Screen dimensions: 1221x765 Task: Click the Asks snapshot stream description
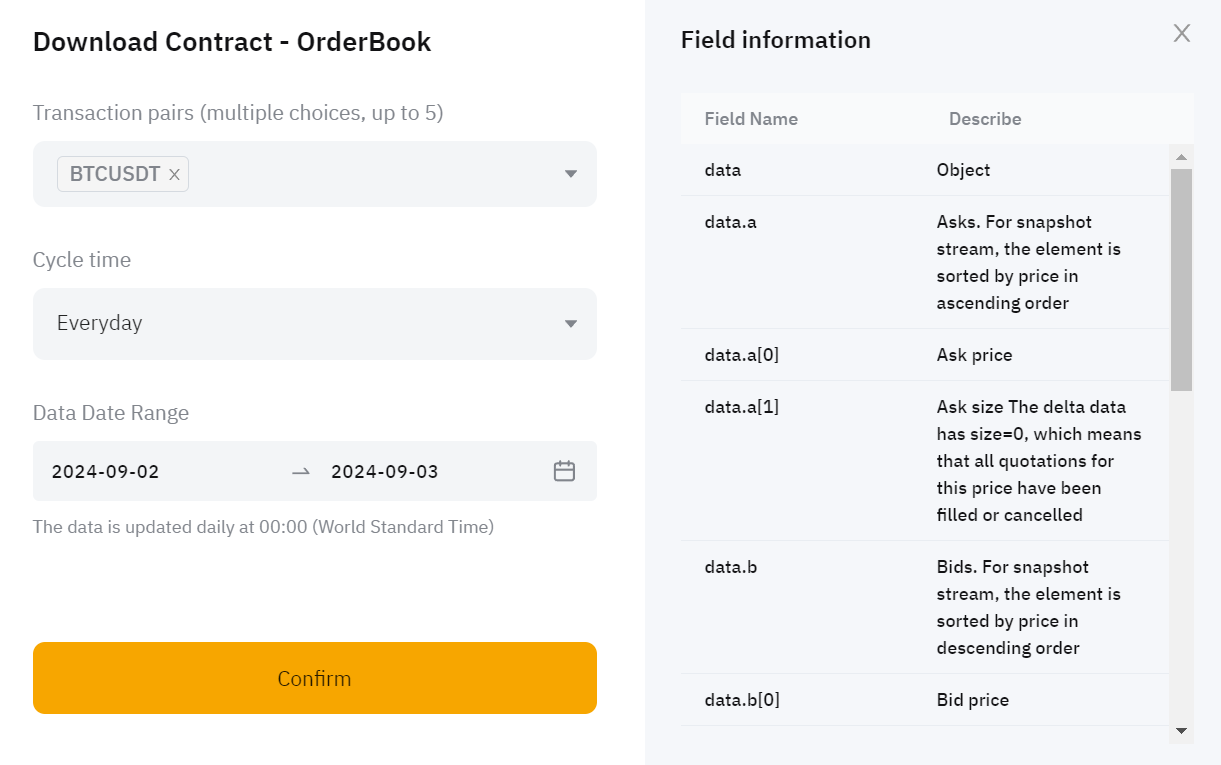tap(1029, 262)
